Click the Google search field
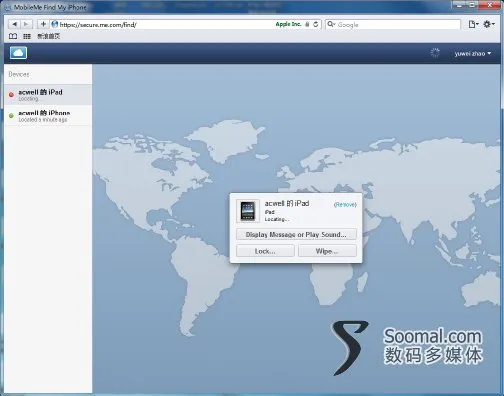This screenshot has height=396, width=504. pos(393,24)
